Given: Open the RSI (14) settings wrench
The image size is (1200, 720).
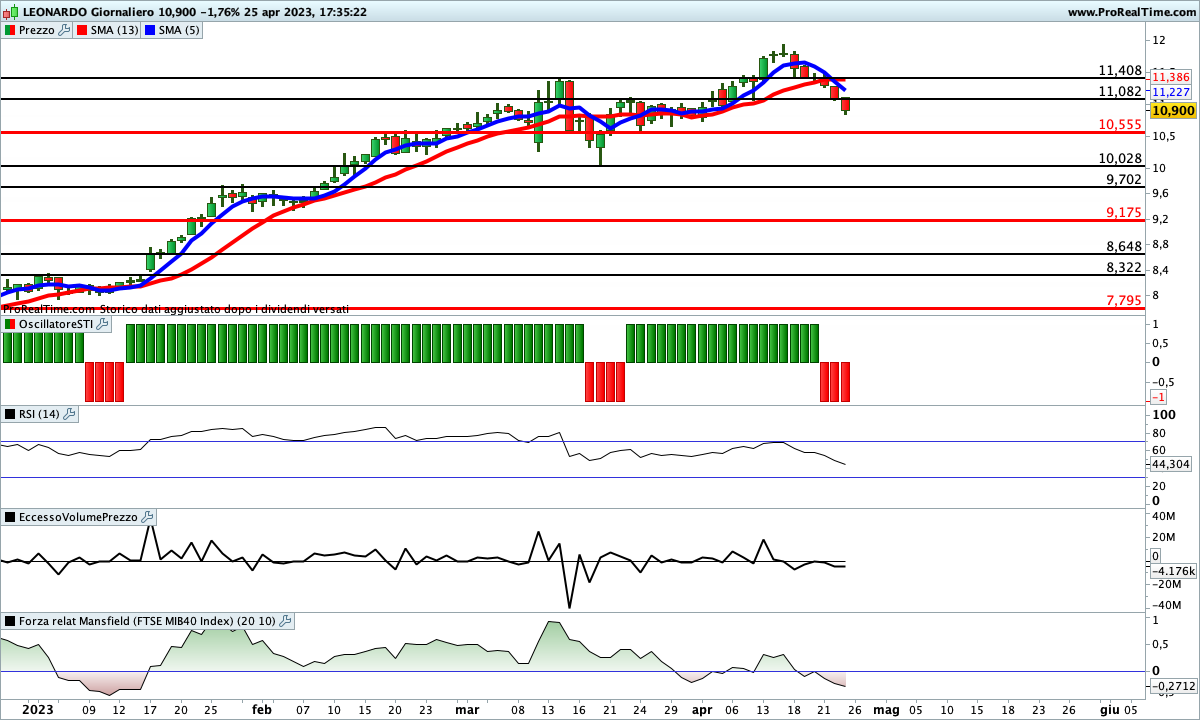Looking at the screenshot, I should pos(69,414).
